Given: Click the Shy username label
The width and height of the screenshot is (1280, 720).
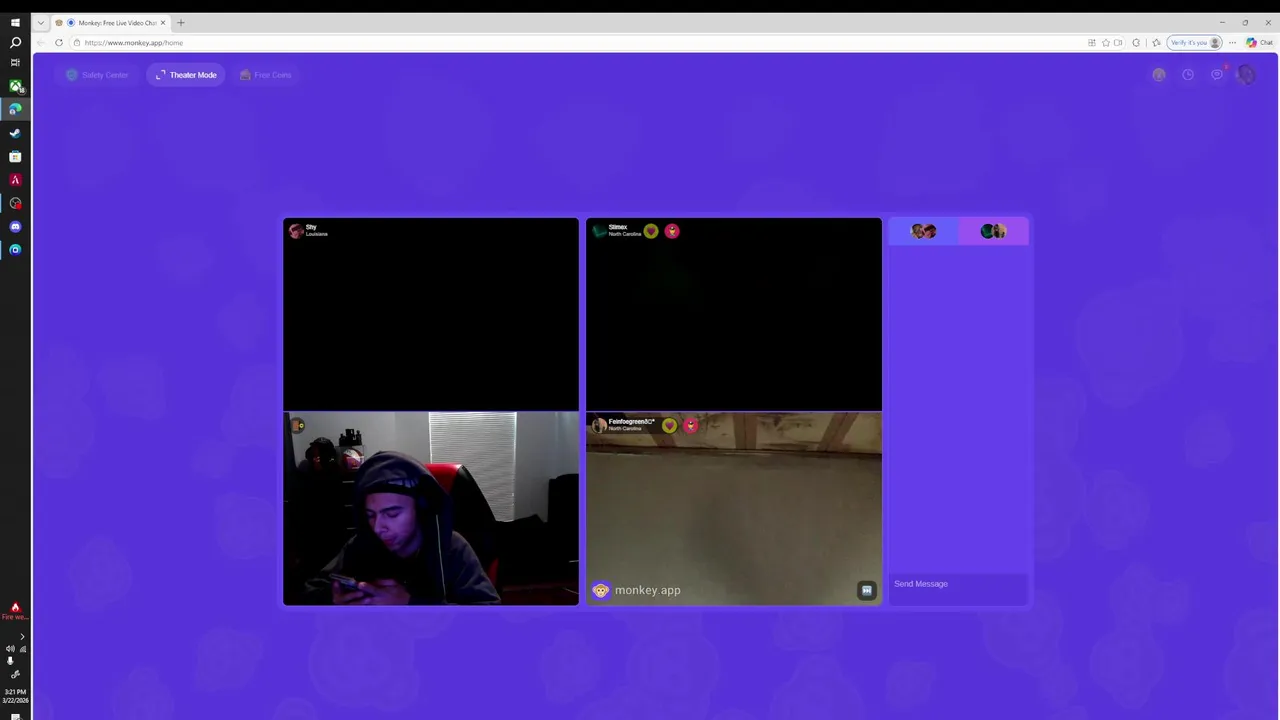Looking at the screenshot, I should pos(311,227).
